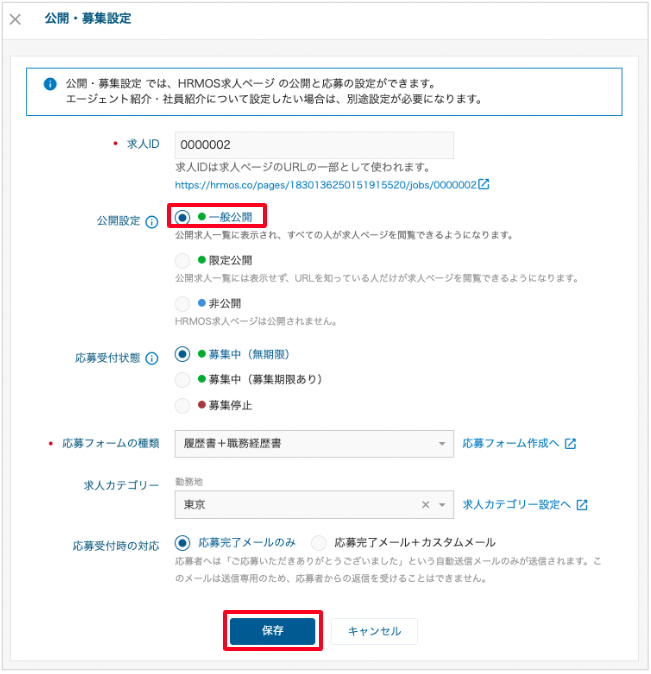Select 応募完了メール＋カスタムメール radio option

(x=319, y=543)
